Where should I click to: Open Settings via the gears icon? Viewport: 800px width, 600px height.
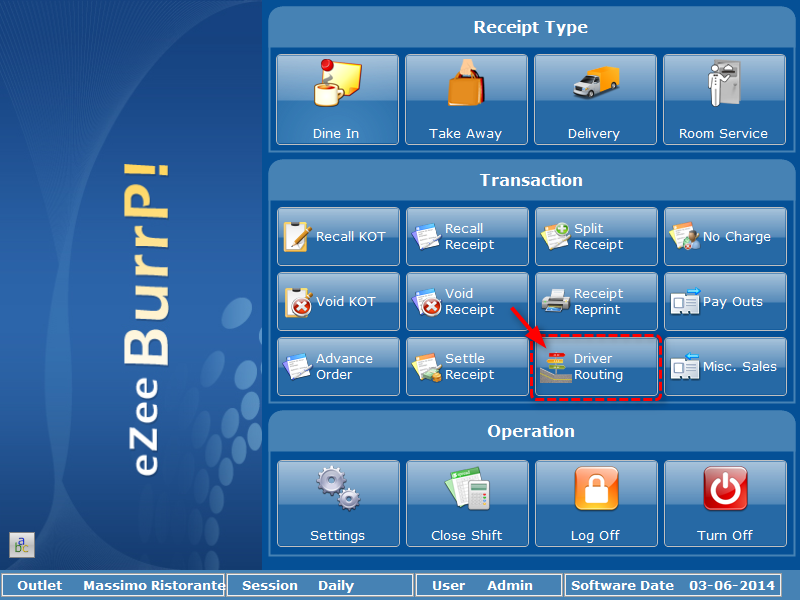click(x=338, y=488)
